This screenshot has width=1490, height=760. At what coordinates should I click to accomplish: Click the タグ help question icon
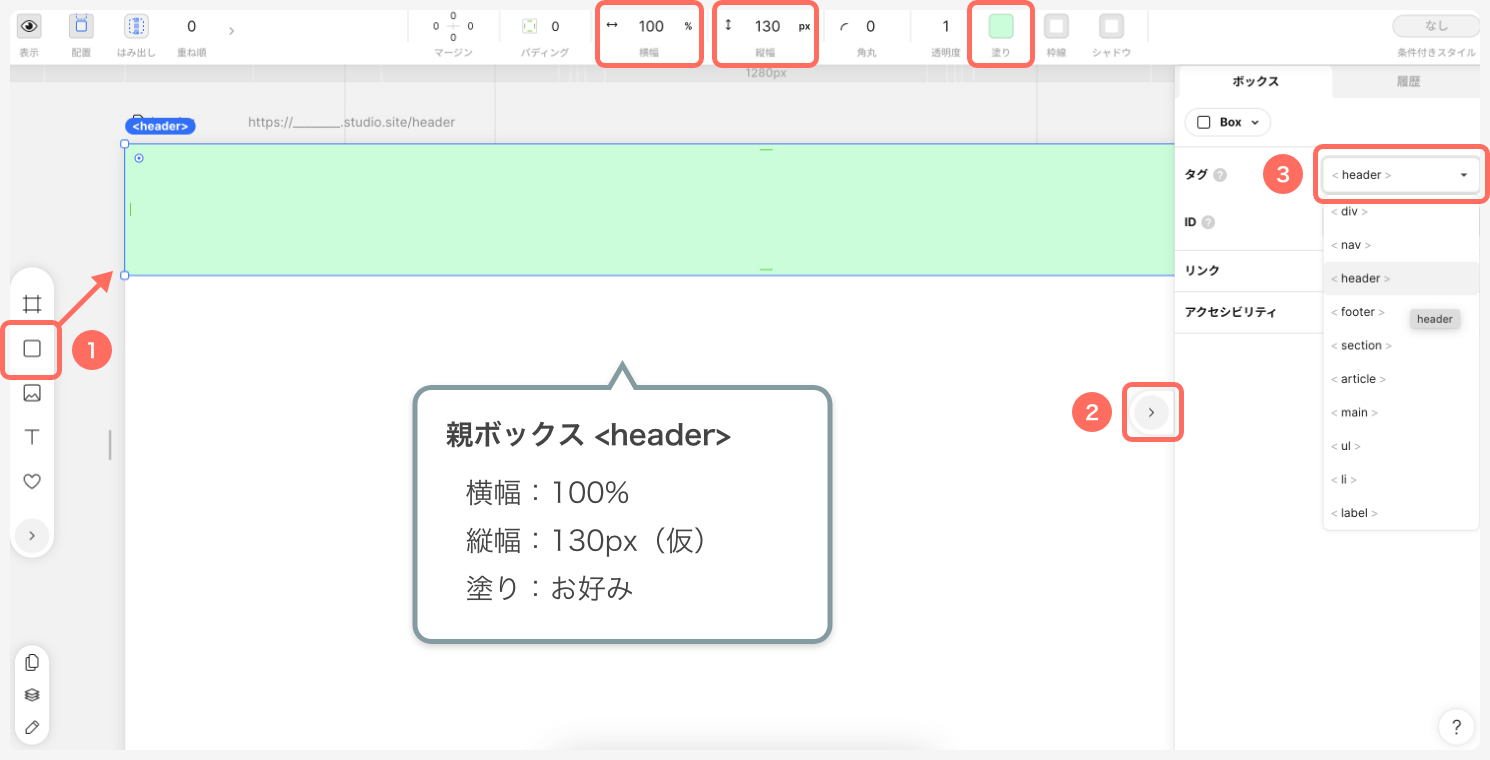pos(1220,175)
